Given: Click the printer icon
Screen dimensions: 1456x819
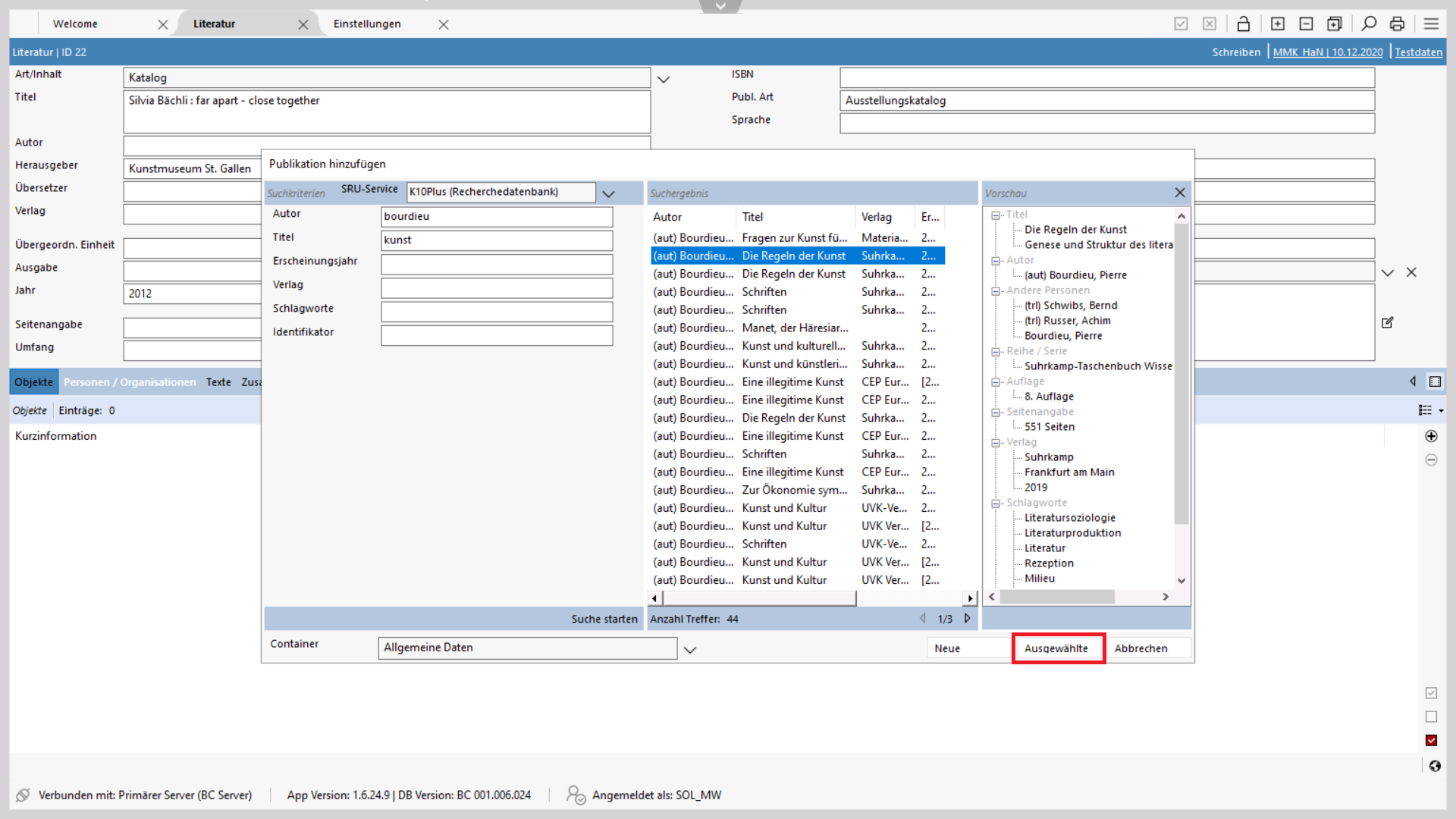Looking at the screenshot, I should 1397,24.
